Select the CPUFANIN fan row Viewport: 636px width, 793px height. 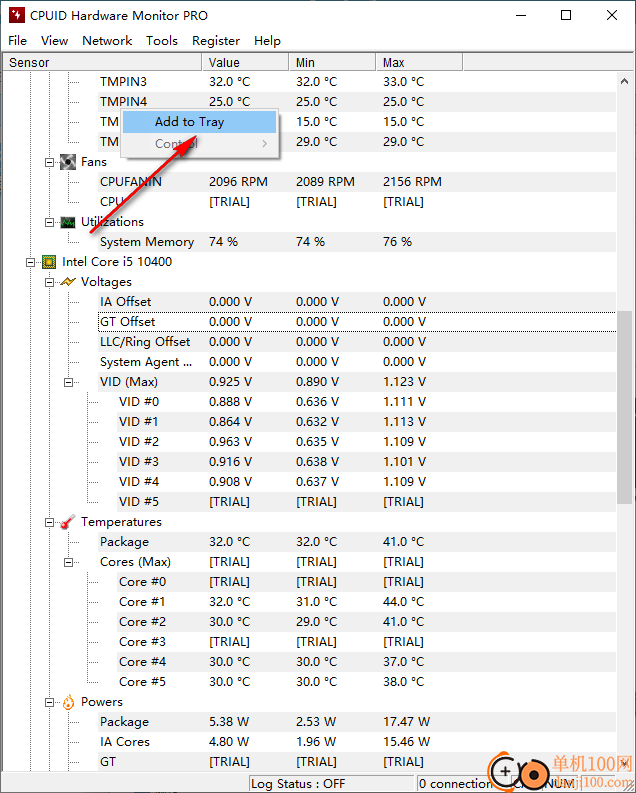357,182
